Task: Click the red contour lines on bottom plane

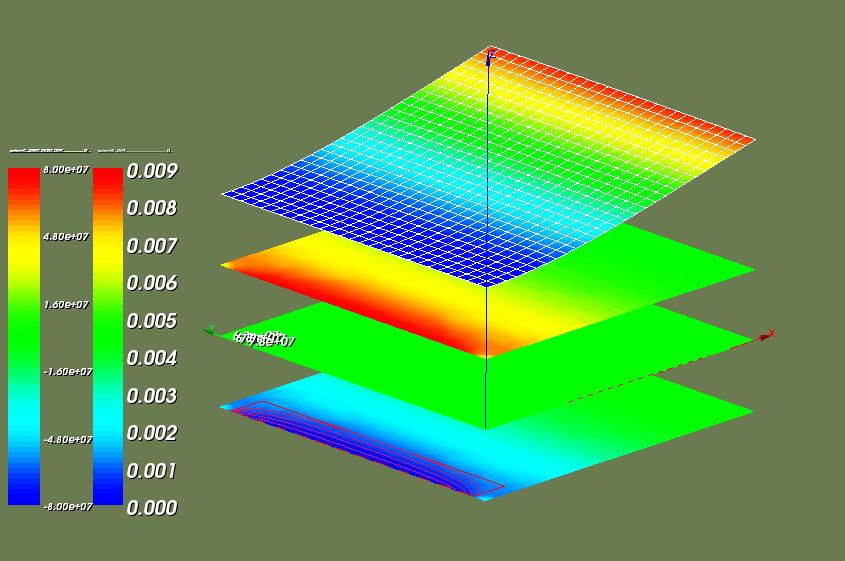Action: (x=366, y=446)
